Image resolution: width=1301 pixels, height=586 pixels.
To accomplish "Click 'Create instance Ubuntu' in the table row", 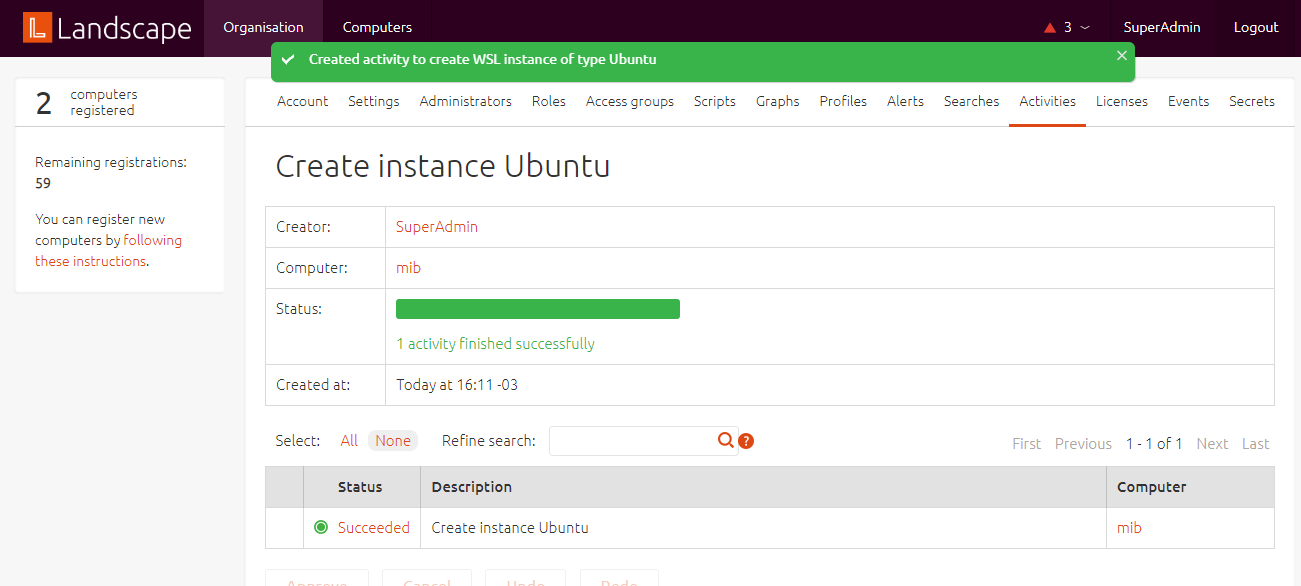I will 510,528.
